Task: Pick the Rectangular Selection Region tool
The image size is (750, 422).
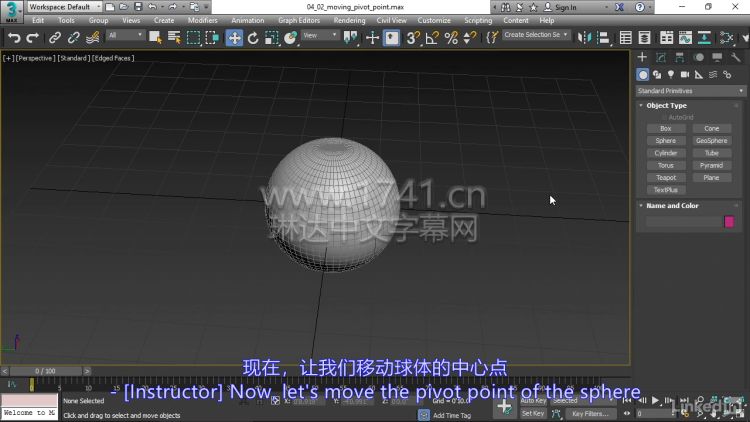Action: coord(193,38)
